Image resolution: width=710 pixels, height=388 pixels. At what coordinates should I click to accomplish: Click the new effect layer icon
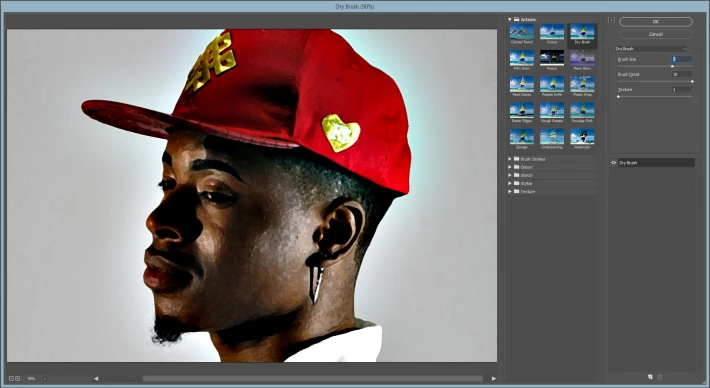[650, 377]
